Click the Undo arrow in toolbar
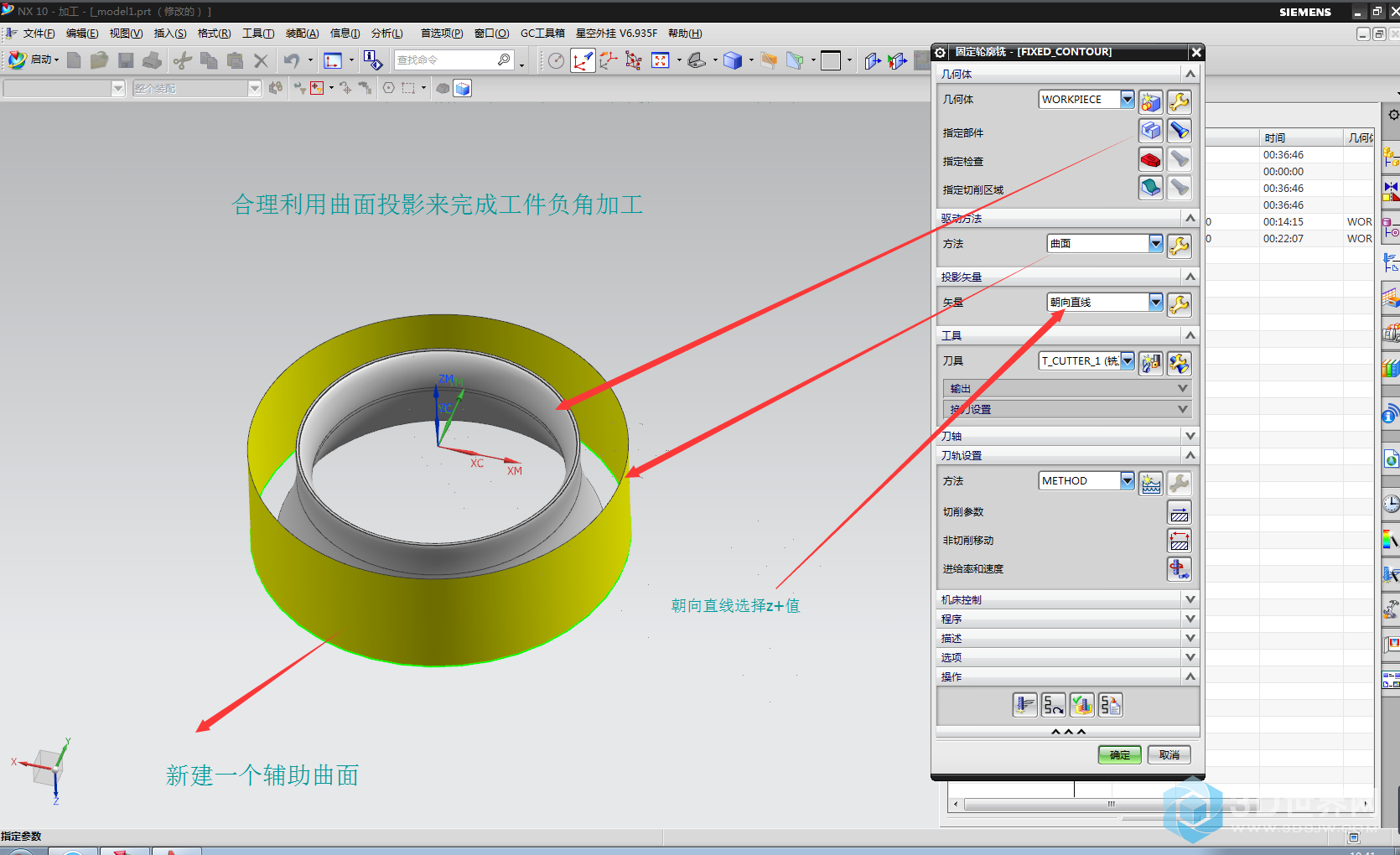Screen dimensions: 1400x855 (x=291, y=60)
